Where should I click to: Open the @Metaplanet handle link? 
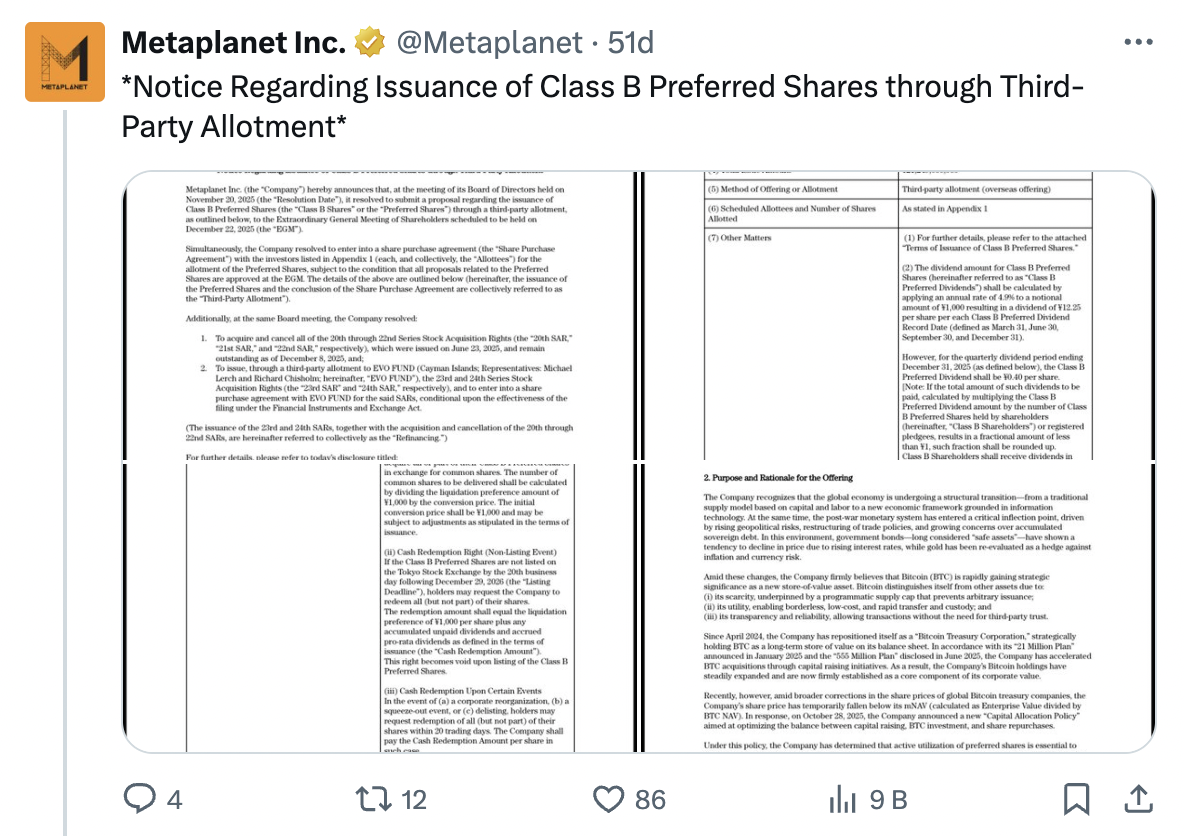490,42
